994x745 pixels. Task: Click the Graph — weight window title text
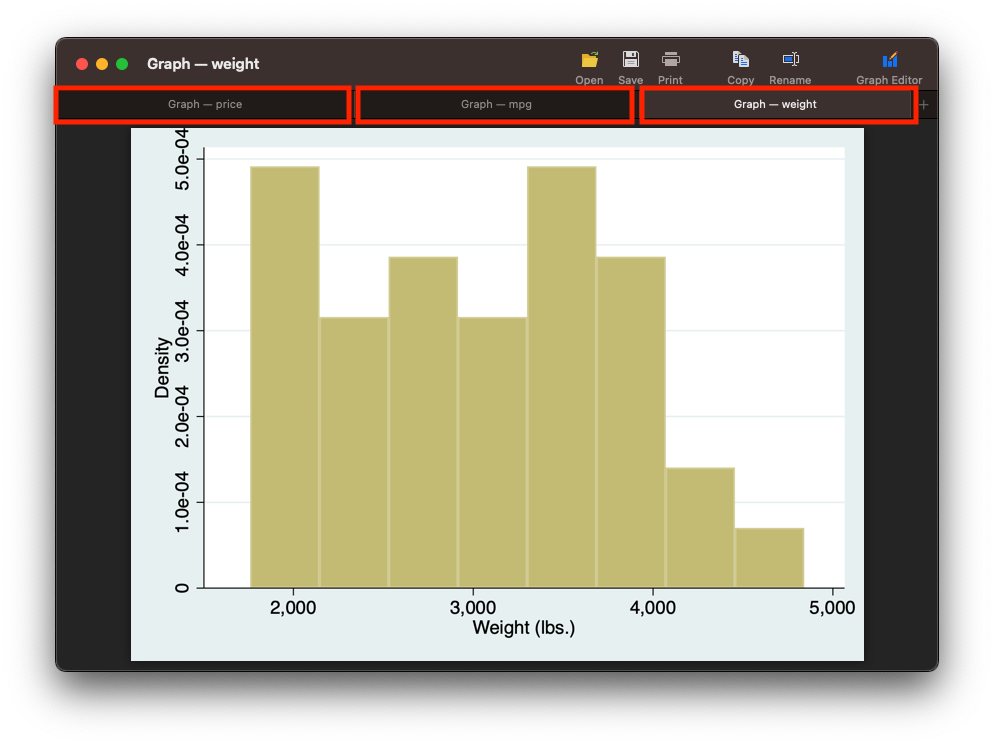[203, 64]
